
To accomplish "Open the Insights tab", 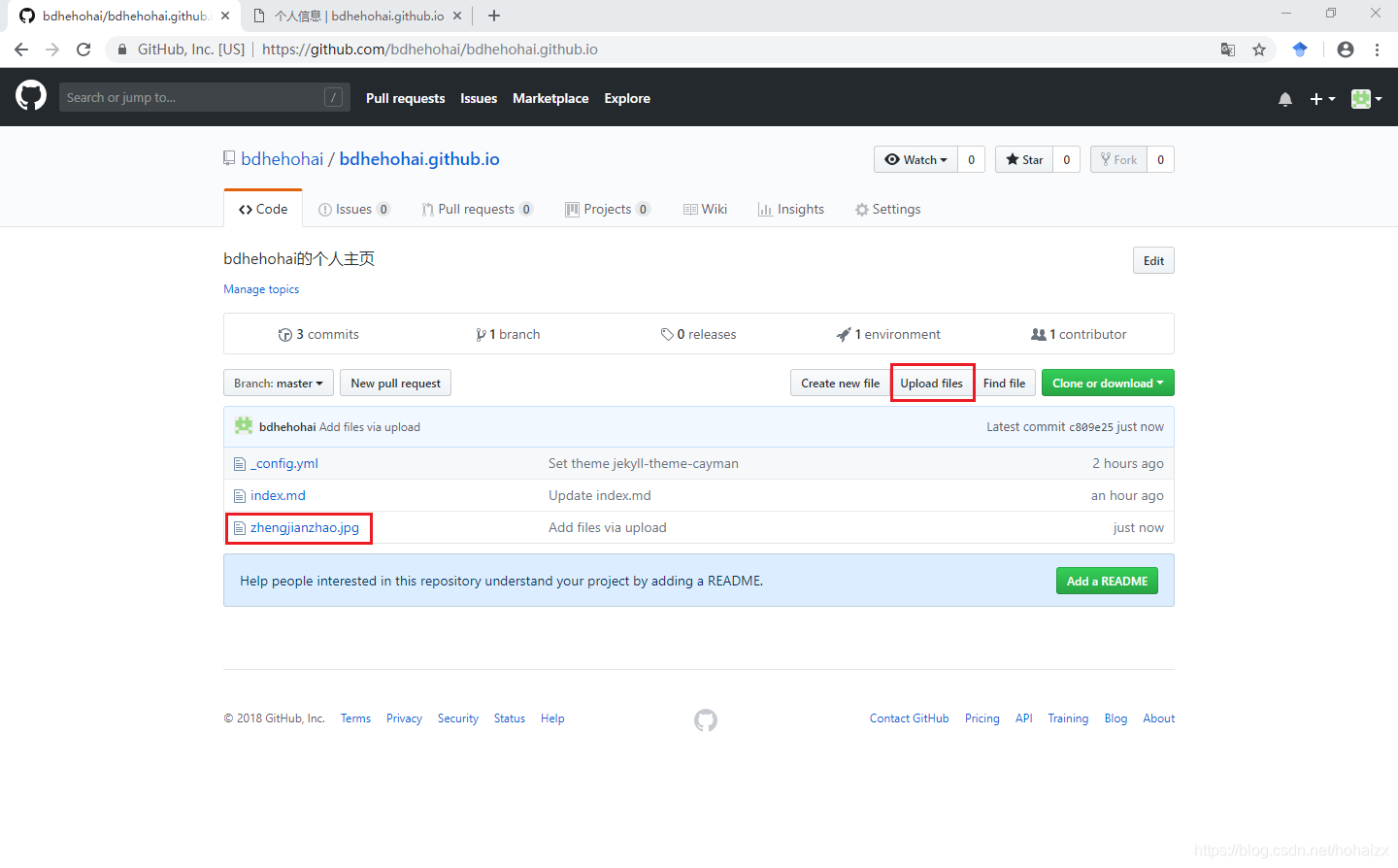I will (791, 209).
